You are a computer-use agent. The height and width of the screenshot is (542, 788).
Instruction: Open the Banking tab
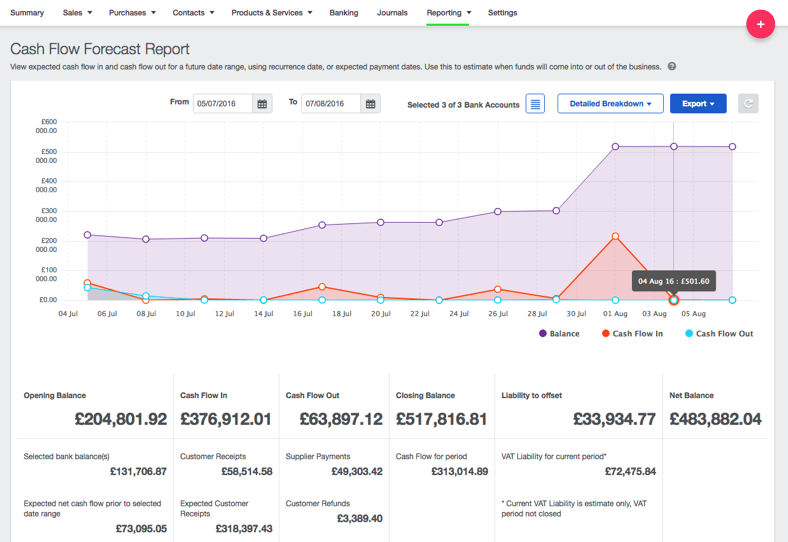pyautogui.click(x=344, y=13)
